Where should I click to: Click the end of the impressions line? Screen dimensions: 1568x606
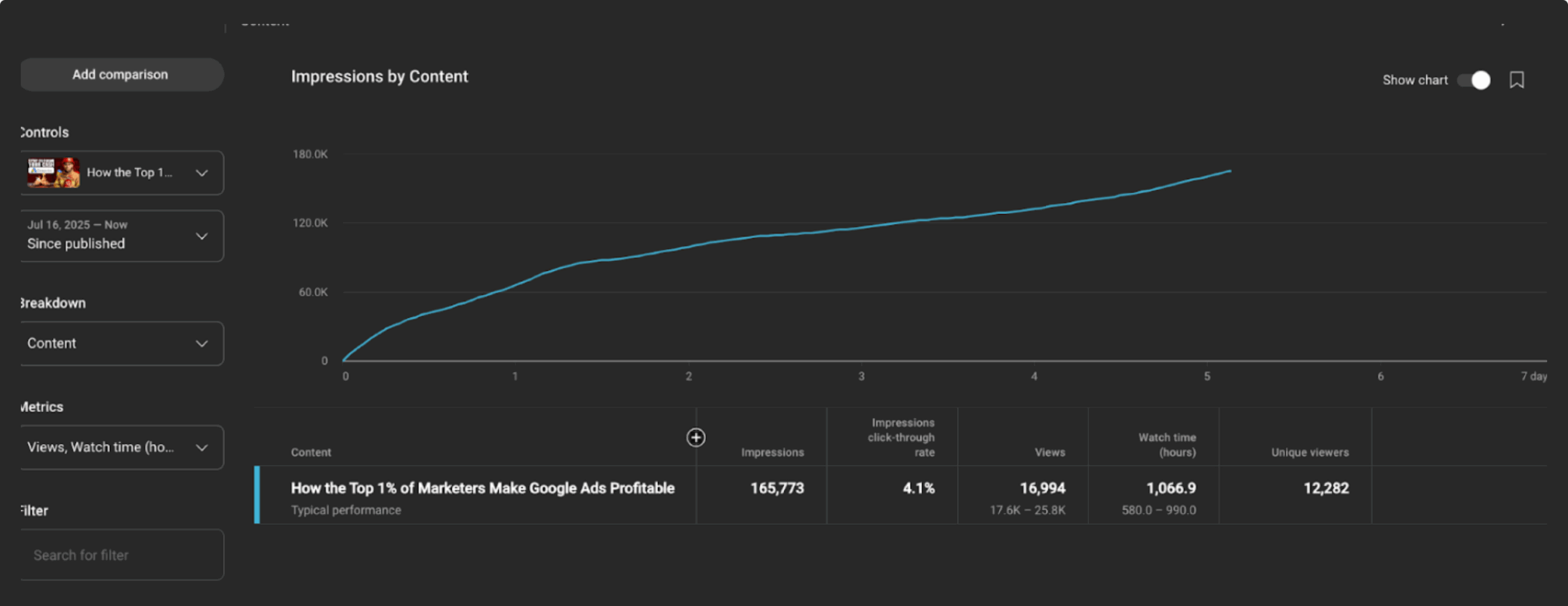point(1230,171)
